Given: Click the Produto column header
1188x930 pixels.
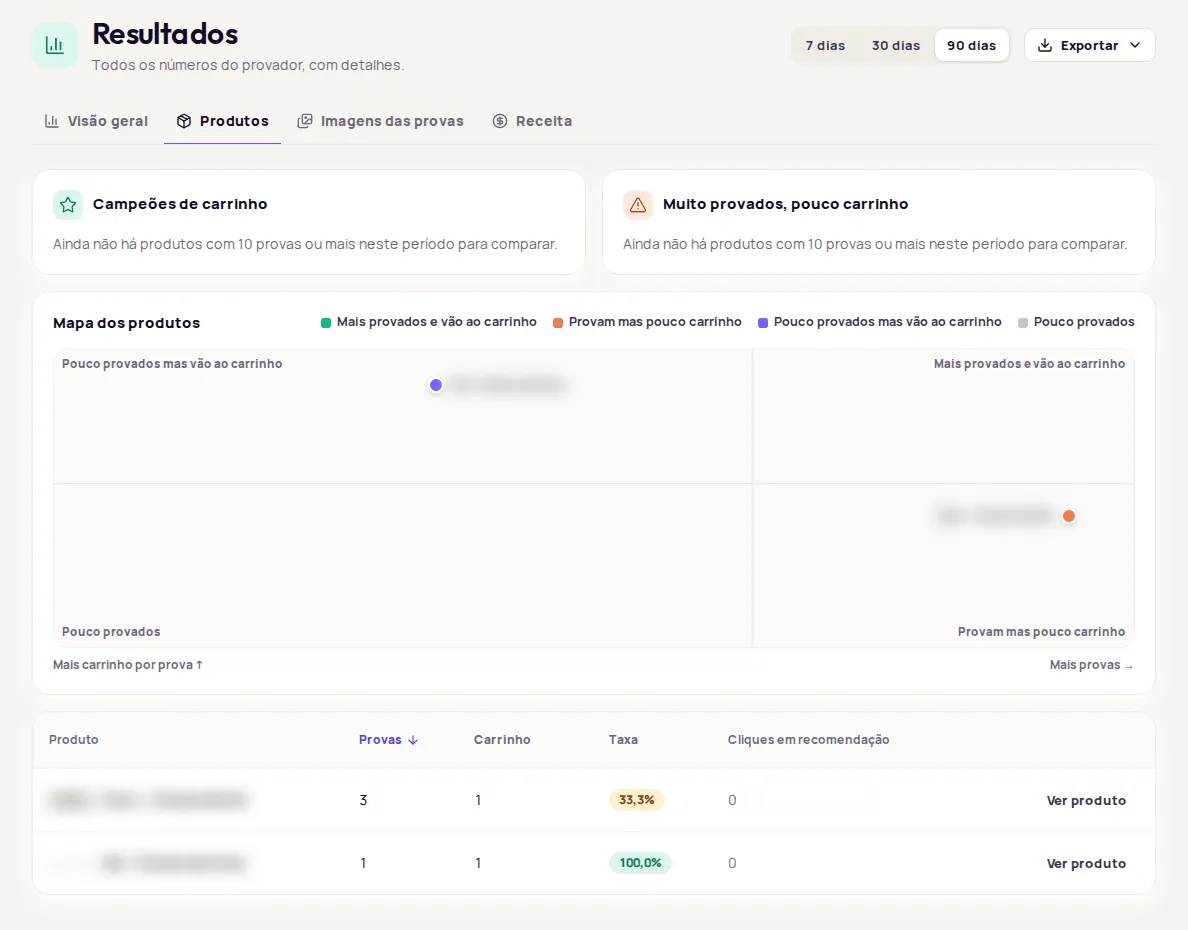Looking at the screenshot, I should click(x=73, y=740).
